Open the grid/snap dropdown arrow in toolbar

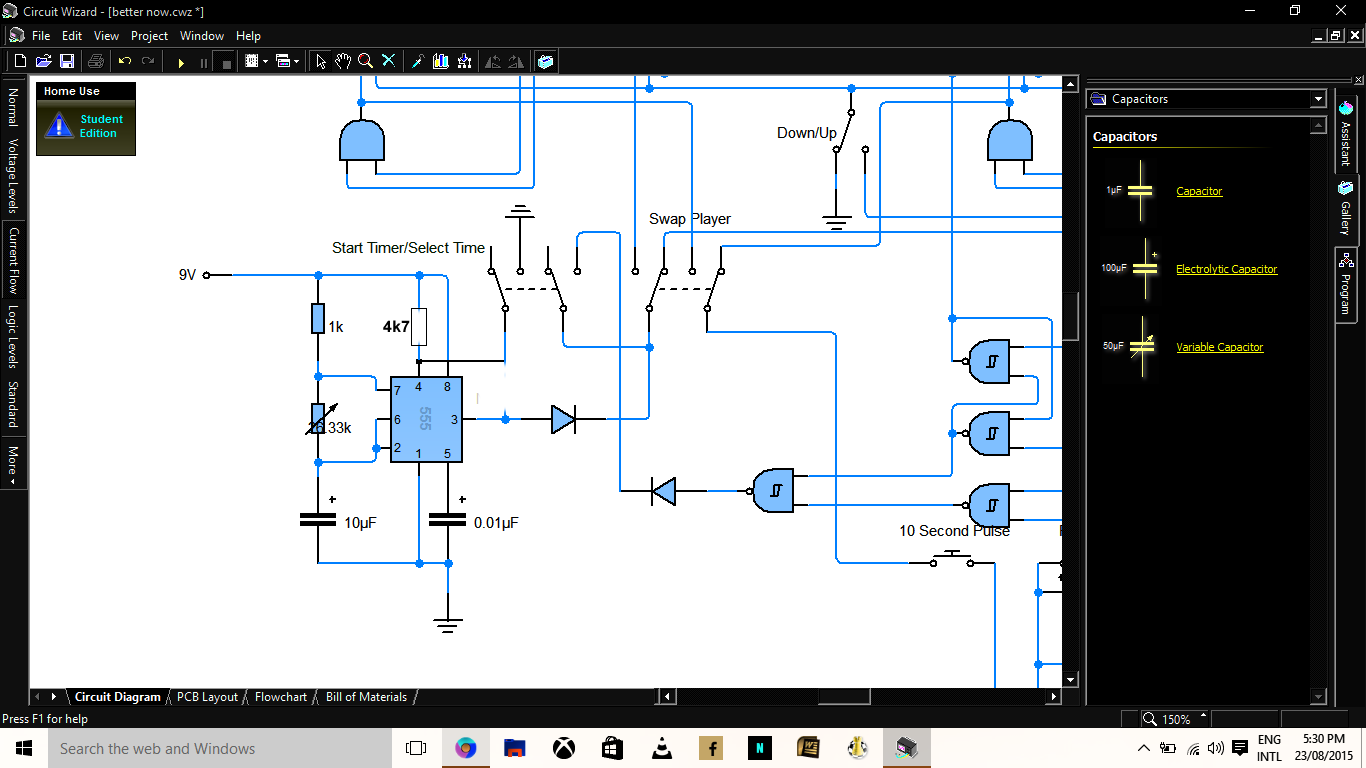click(x=265, y=62)
